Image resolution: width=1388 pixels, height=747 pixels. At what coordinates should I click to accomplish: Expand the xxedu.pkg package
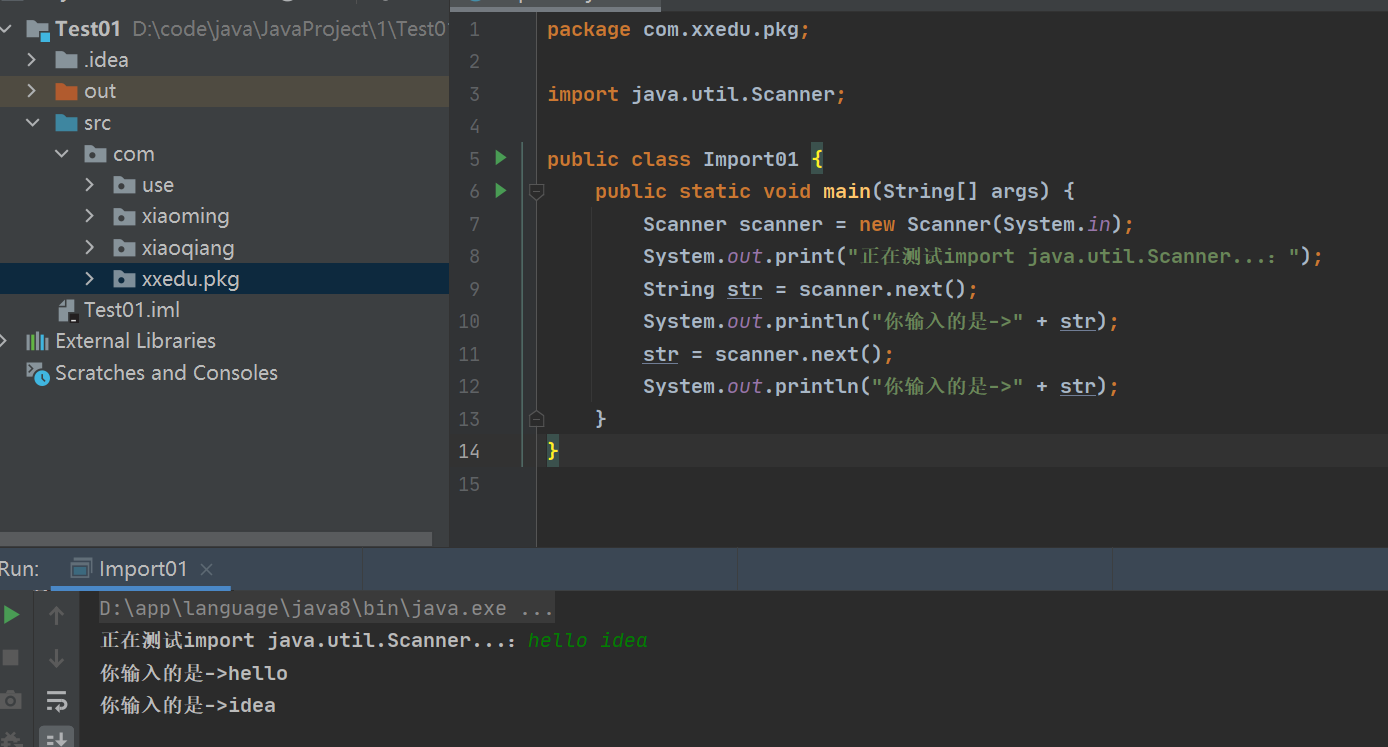coord(90,279)
